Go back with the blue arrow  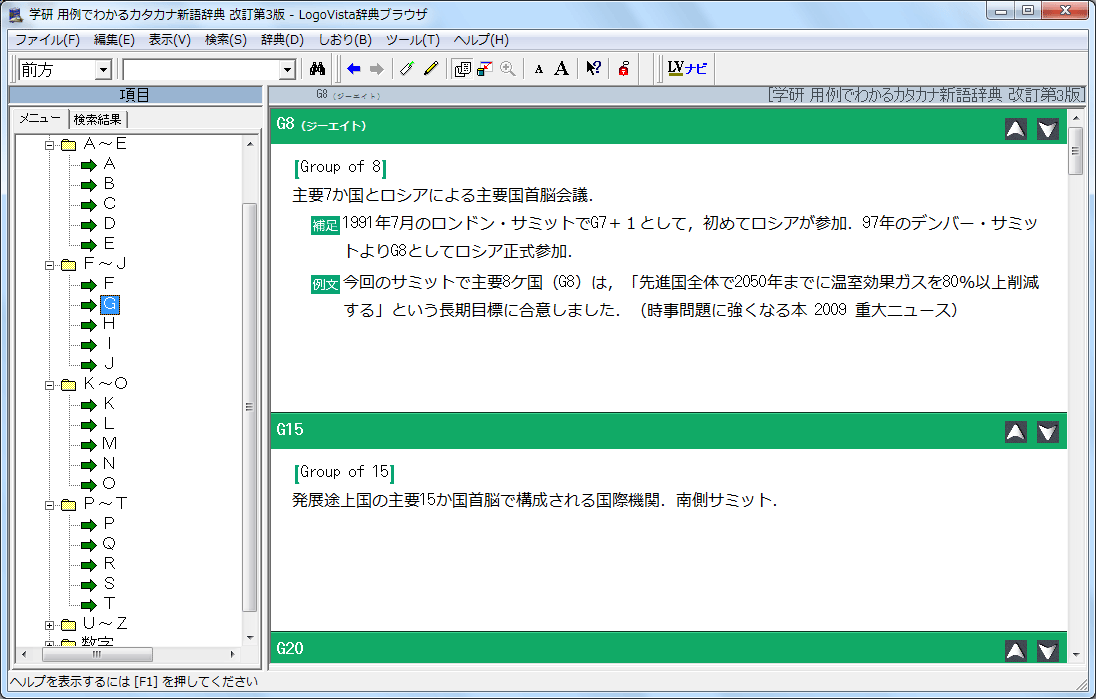click(354, 69)
